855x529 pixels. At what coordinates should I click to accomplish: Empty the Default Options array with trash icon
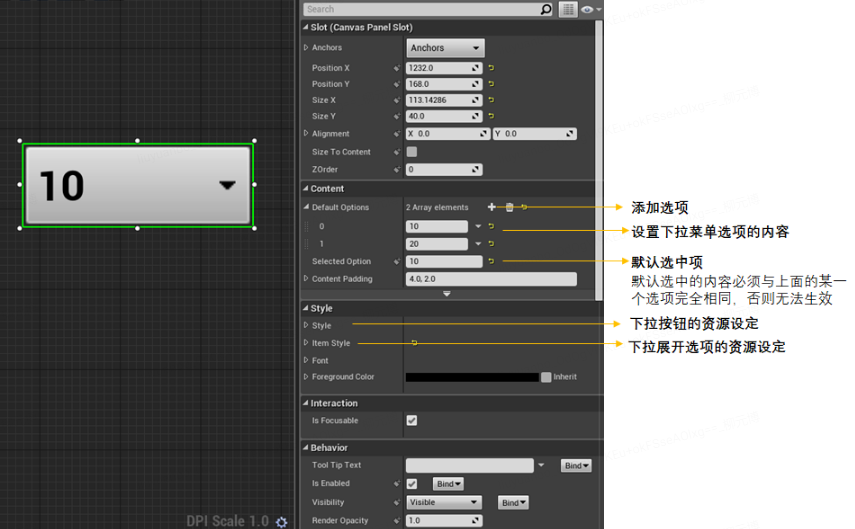[509, 207]
